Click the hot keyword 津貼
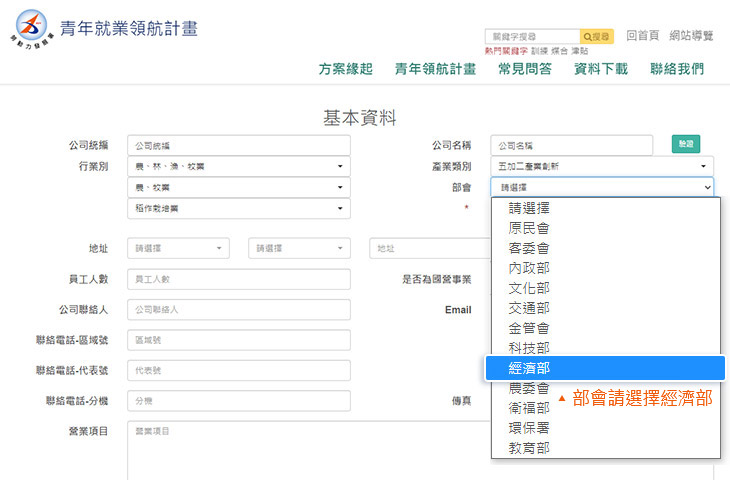Image resolution: width=730 pixels, height=480 pixels. [580, 51]
